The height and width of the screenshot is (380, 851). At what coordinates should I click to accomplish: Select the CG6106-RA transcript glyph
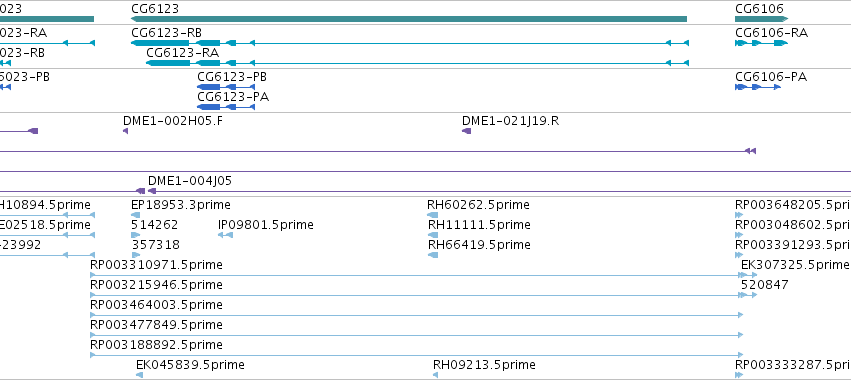point(761,43)
